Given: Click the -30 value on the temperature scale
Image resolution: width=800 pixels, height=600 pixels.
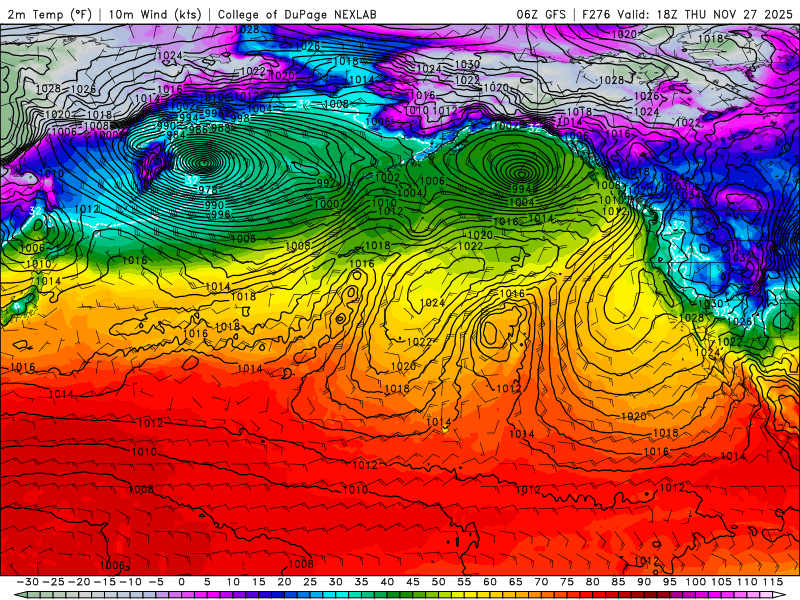Looking at the screenshot, I should pos(28,582).
